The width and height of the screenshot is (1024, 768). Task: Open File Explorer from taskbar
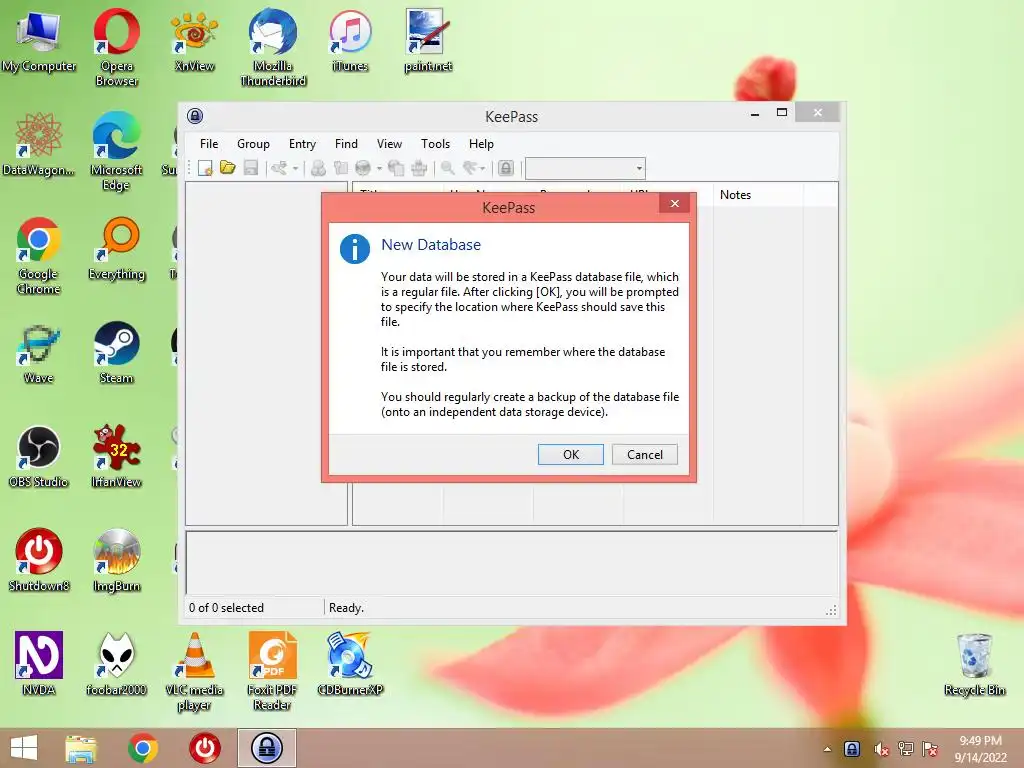coord(81,748)
